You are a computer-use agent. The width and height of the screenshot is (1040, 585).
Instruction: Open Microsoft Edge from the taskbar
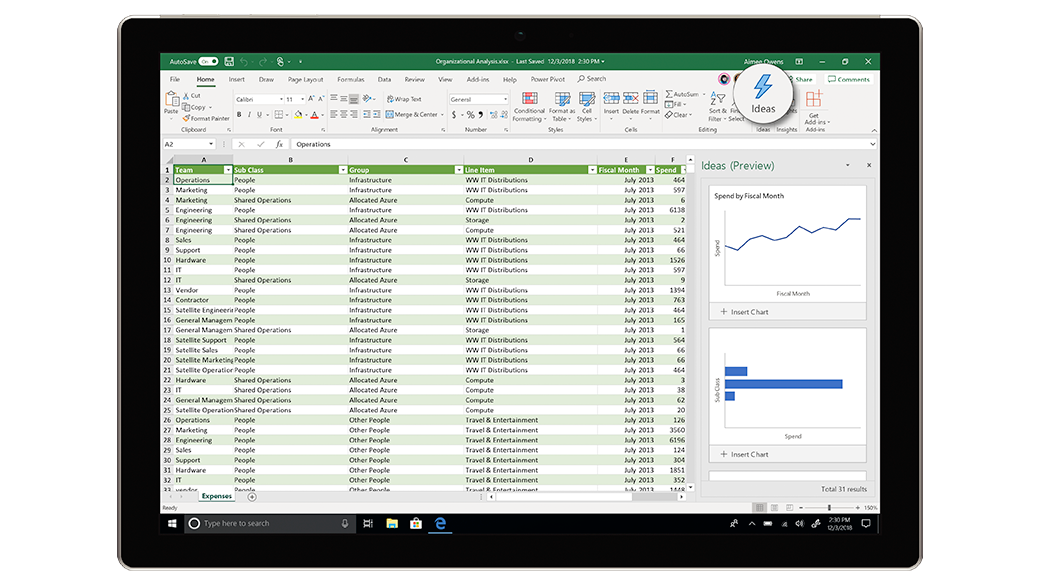point(439,523)
